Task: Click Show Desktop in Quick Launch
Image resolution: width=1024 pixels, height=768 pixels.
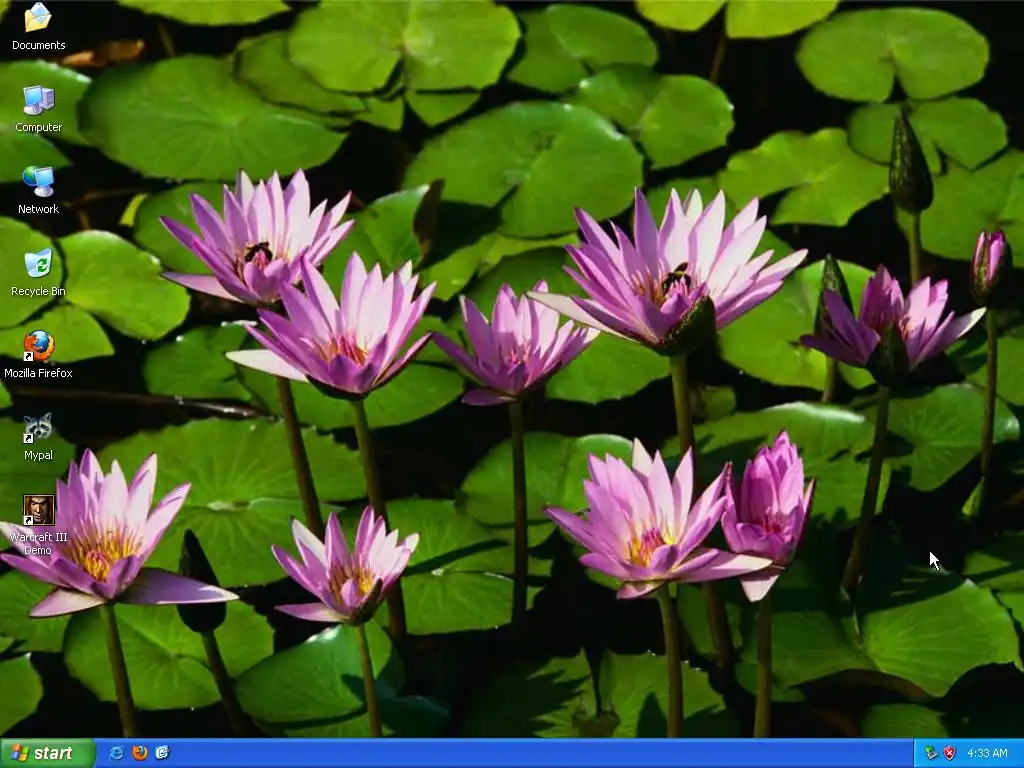Action: point(162,753)
